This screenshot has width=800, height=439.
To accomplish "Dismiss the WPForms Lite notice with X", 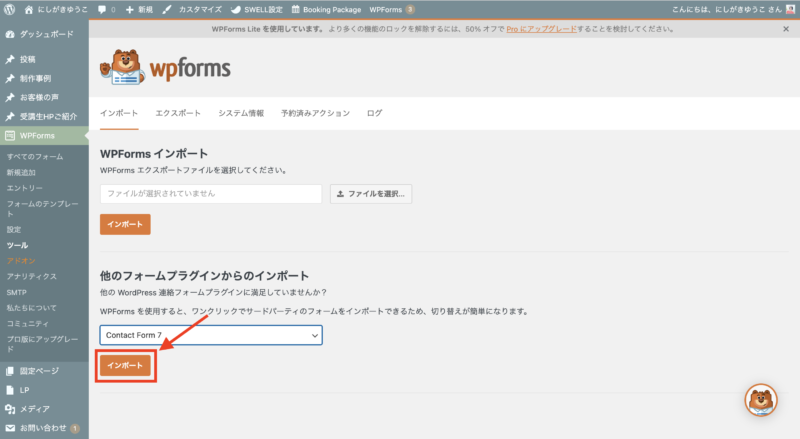I will click(786, 29).
